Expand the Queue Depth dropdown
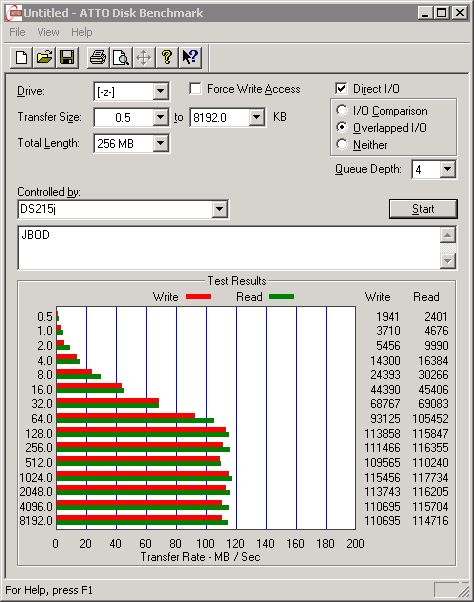The width and height of the screenshot is (474, 602). pyautogui.click(x=448, y=169)
